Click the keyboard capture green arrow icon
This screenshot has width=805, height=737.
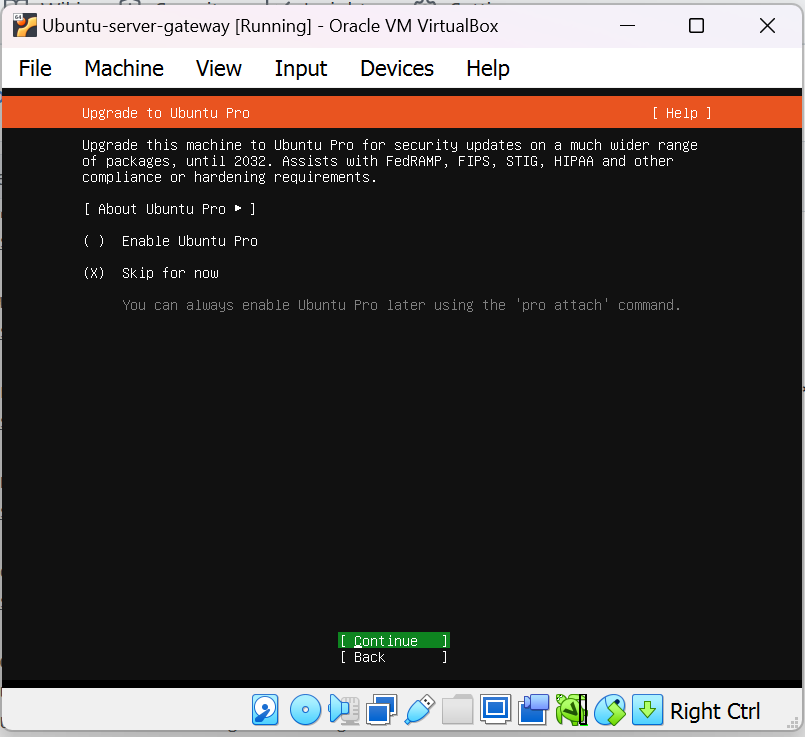(647, 710)
